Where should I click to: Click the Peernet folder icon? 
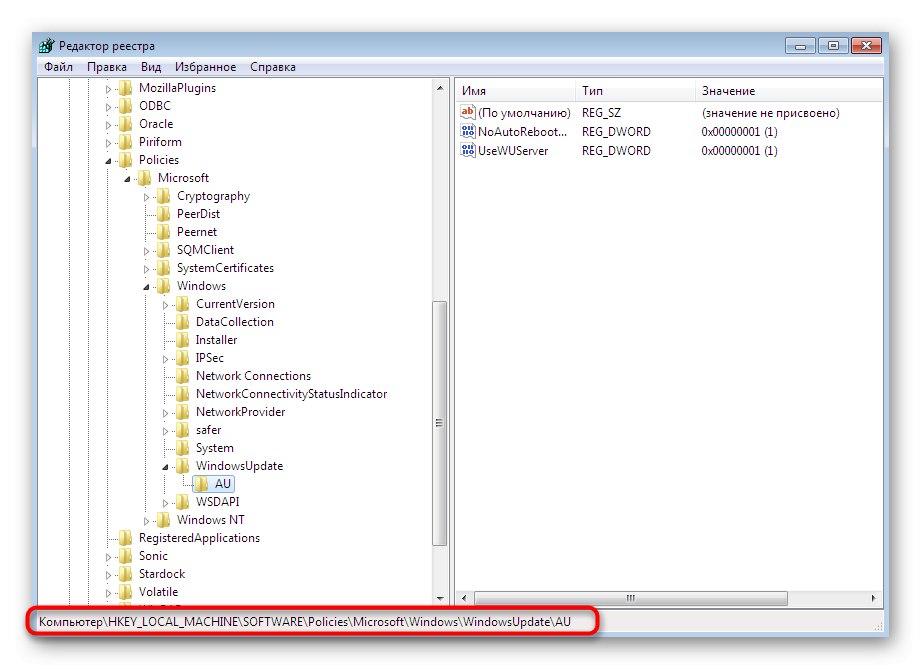tap(163, 232)
